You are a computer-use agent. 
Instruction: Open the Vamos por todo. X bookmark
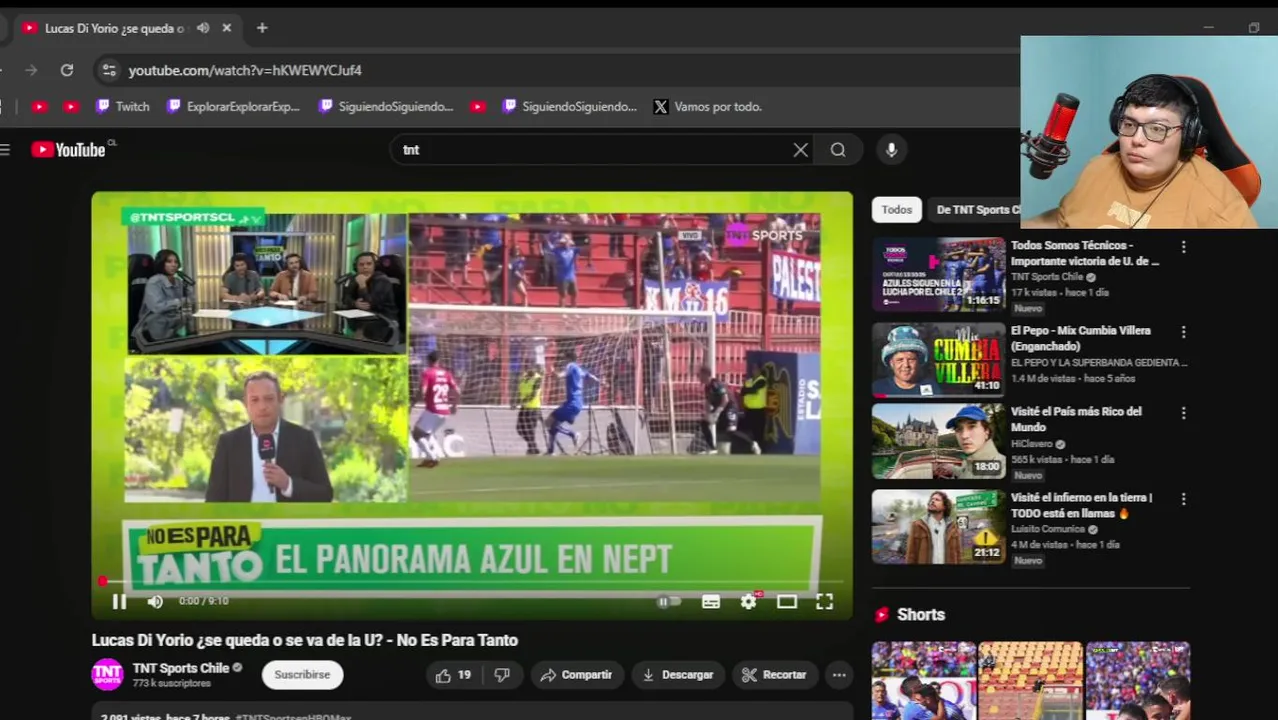click(x=708, y=106)
